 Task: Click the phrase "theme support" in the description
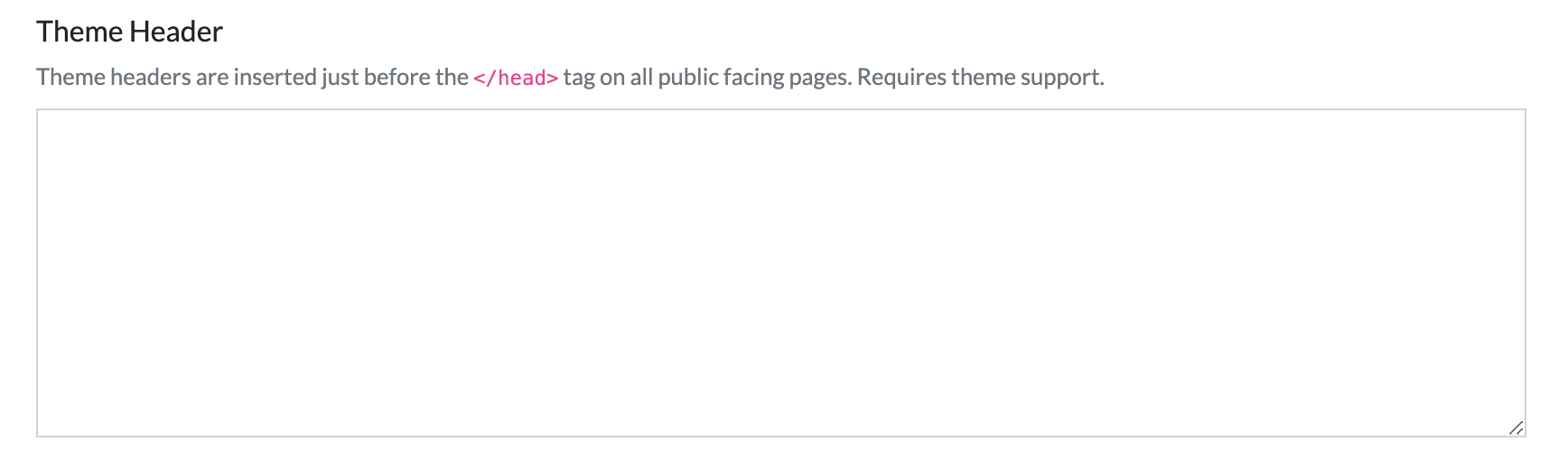pos(1027,78)
